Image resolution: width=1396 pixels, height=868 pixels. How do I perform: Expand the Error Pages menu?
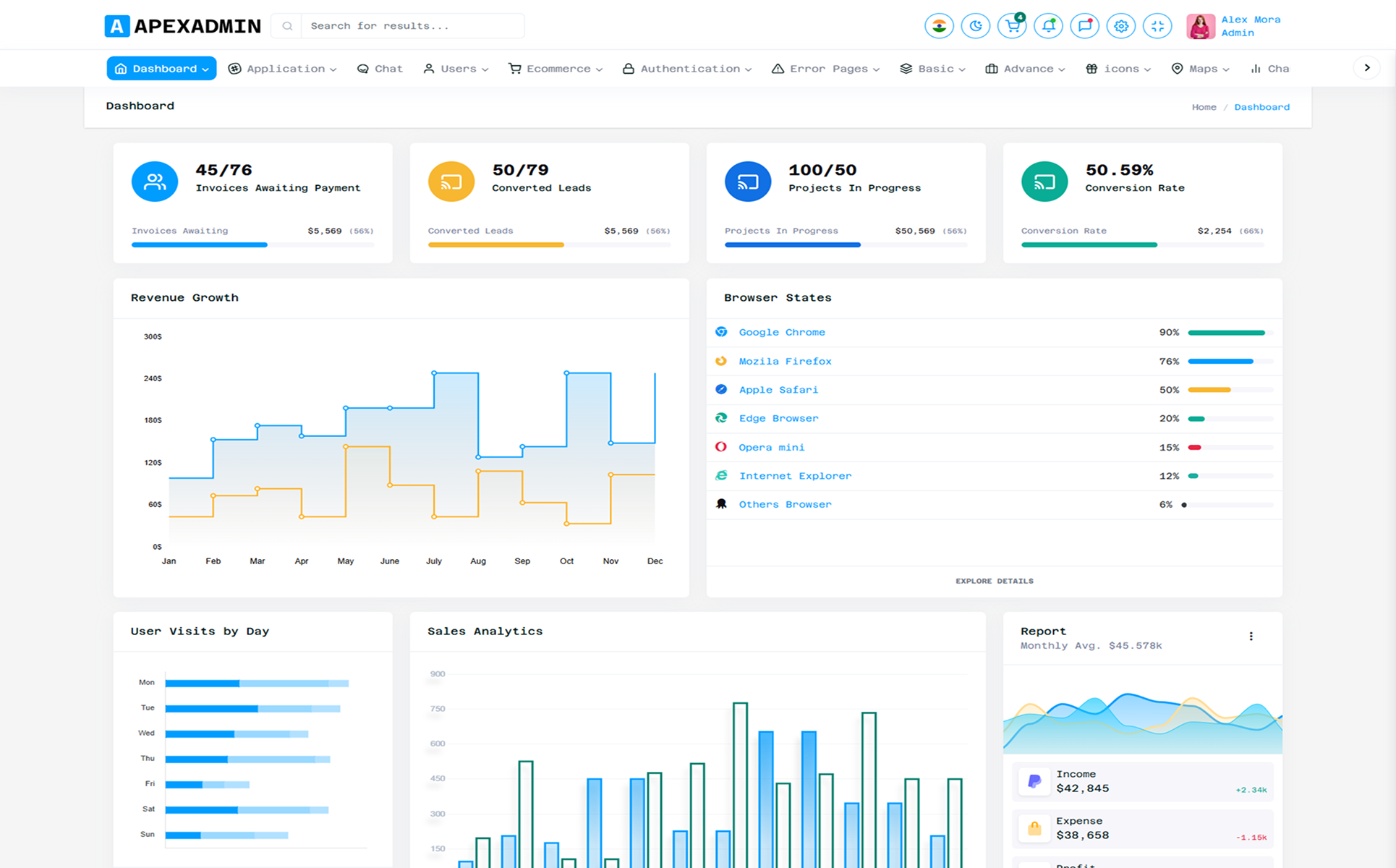click(x=825, y=69)
